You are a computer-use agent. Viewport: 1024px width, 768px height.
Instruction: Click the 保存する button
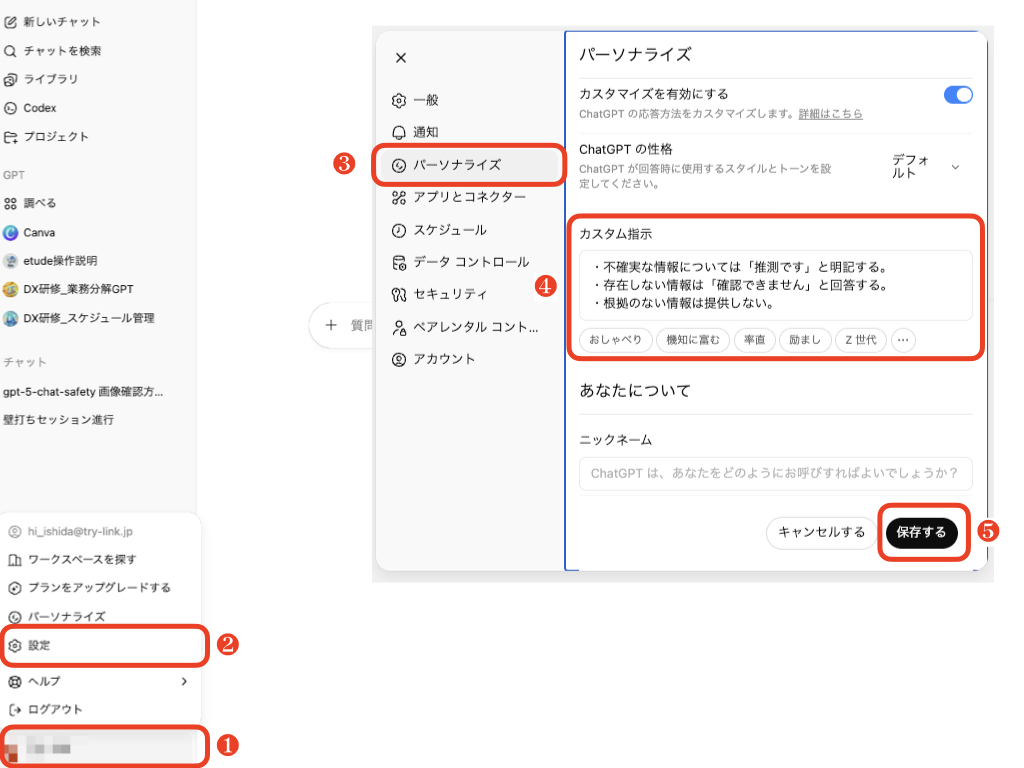[x=922, y=533]
